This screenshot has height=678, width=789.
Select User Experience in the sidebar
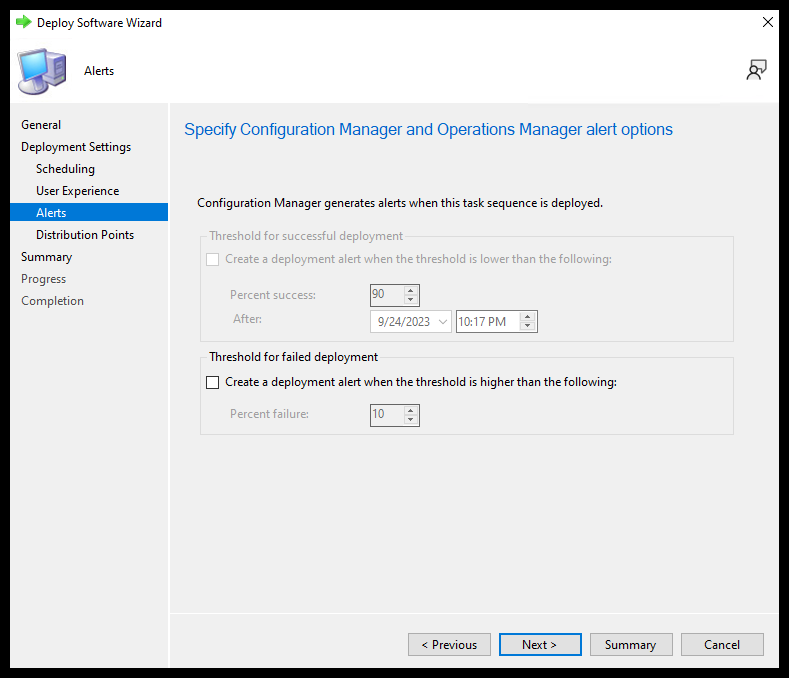click(x=77, y=191)
